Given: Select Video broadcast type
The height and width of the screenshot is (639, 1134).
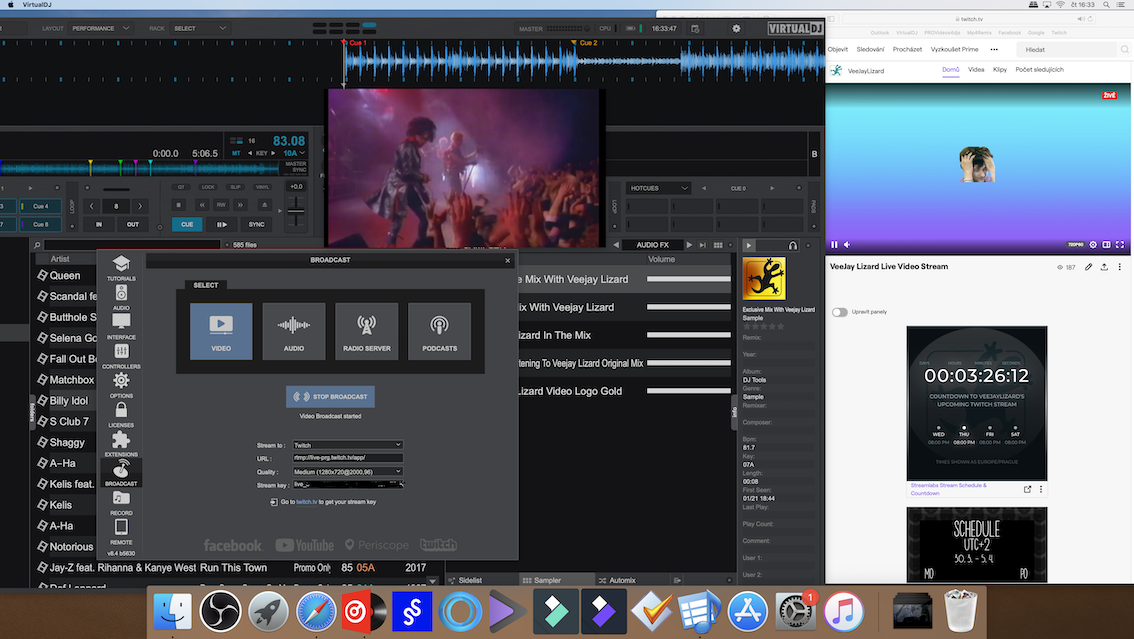Looking at the screenshot, I should coord(221,331).
